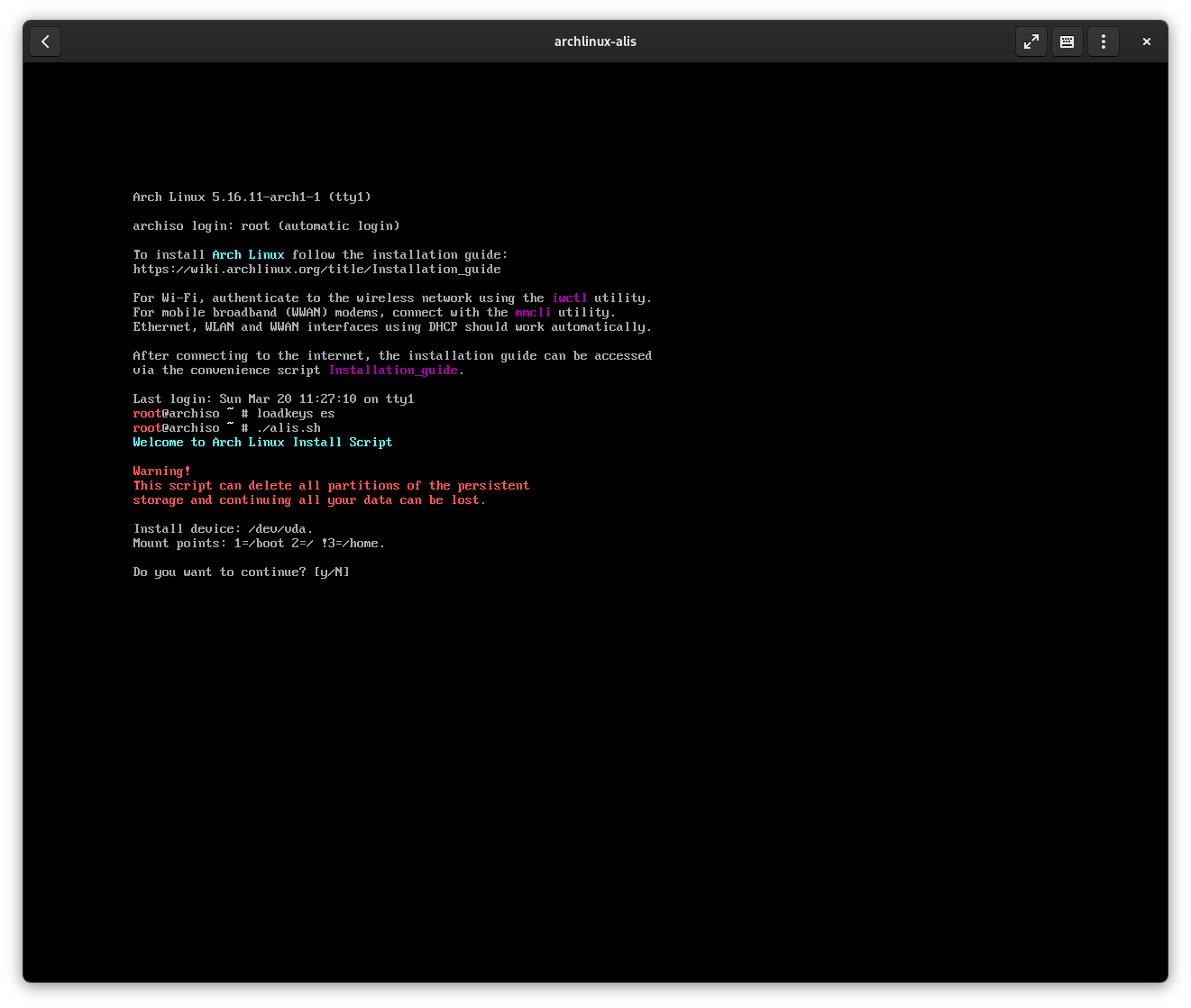Click the Welcome to Arch Linux Install Script line
This screenshot has height=1008, width=1191.
(262, 443)
